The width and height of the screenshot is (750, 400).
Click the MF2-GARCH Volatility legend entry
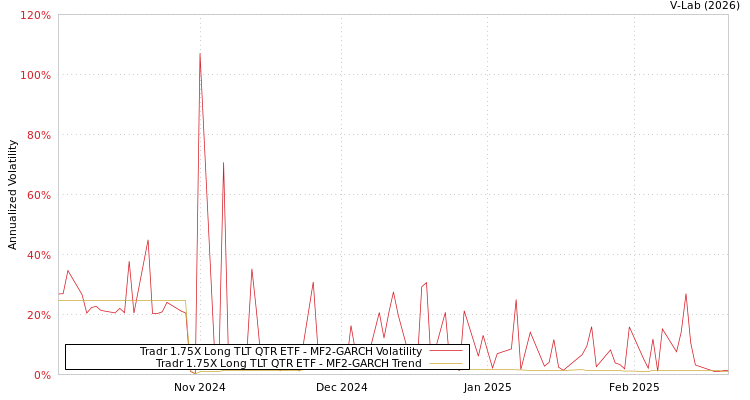tap(281, 351)
